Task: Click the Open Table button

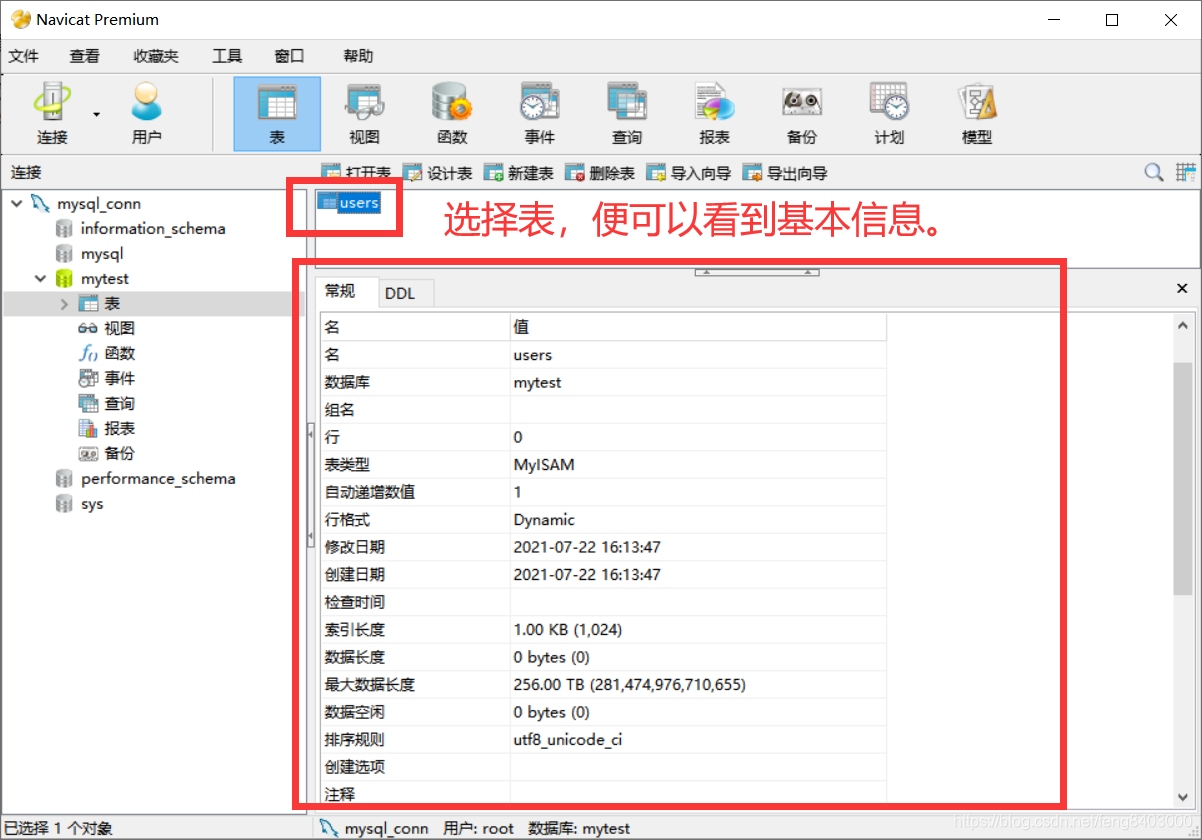Action: [357, 173]
